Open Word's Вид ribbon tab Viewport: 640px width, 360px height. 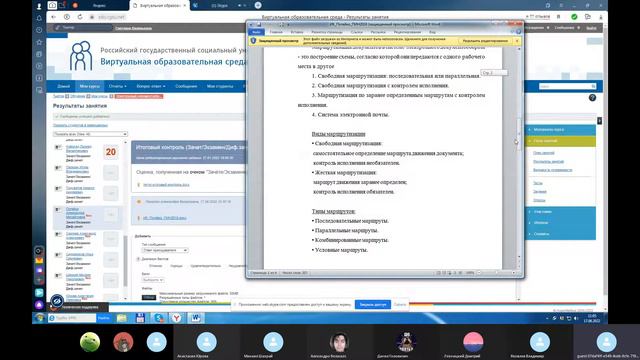click(432, 32)
